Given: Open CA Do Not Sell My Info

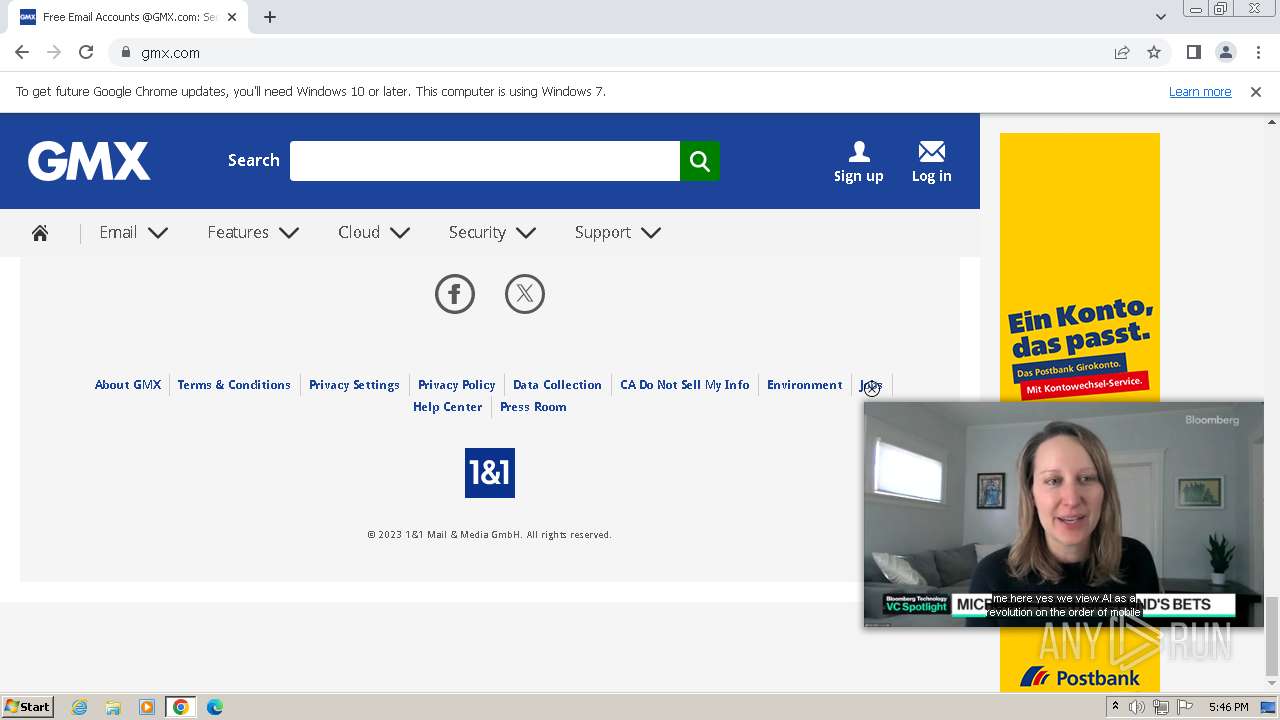Looking at the screenshot, I should 685,385.
